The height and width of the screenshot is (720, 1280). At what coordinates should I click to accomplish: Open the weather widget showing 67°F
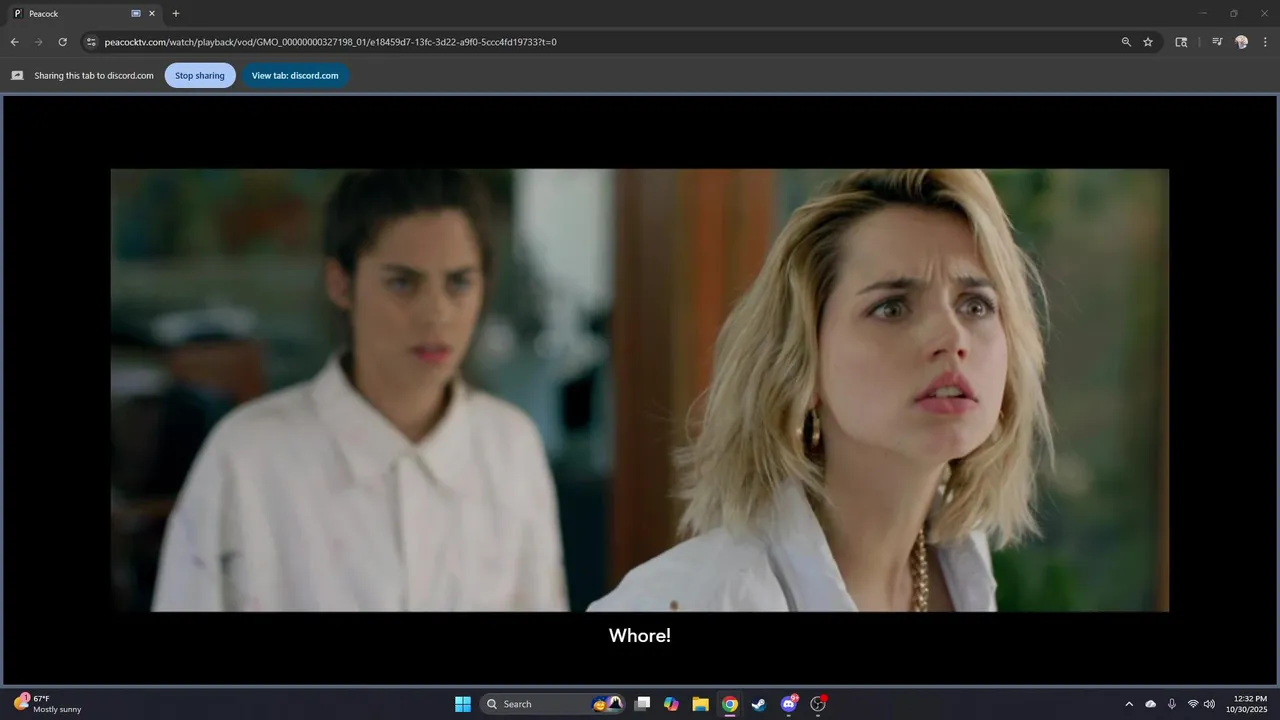coord(47,704)
